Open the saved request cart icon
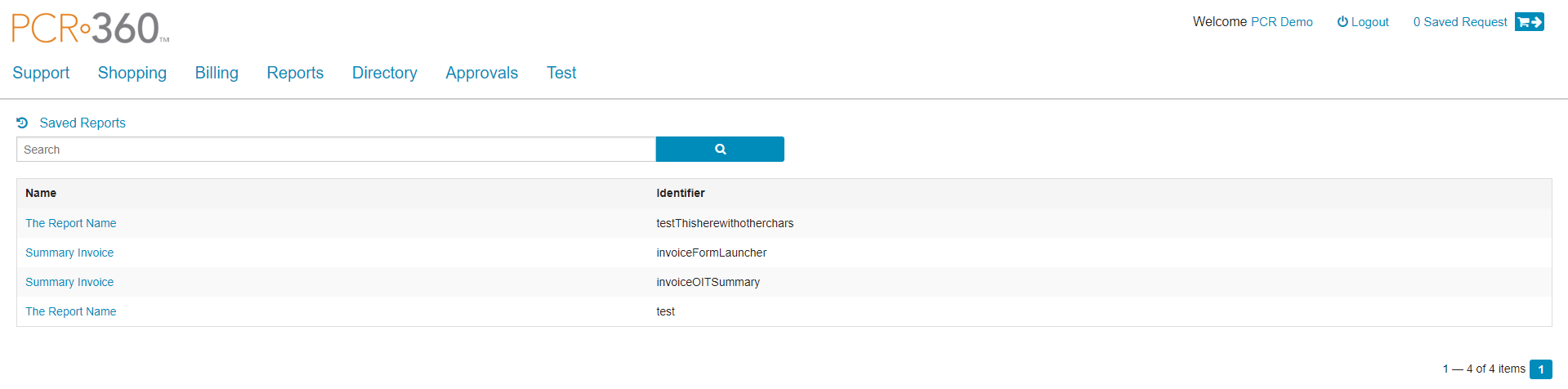 1529,22
